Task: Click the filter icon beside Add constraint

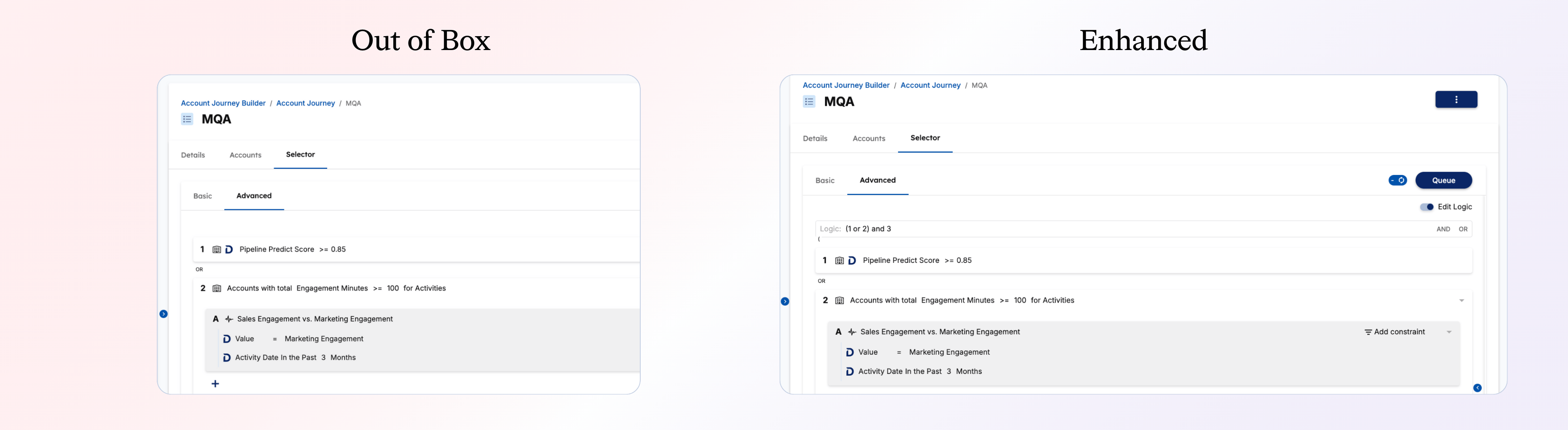Action: point(1368,332)
